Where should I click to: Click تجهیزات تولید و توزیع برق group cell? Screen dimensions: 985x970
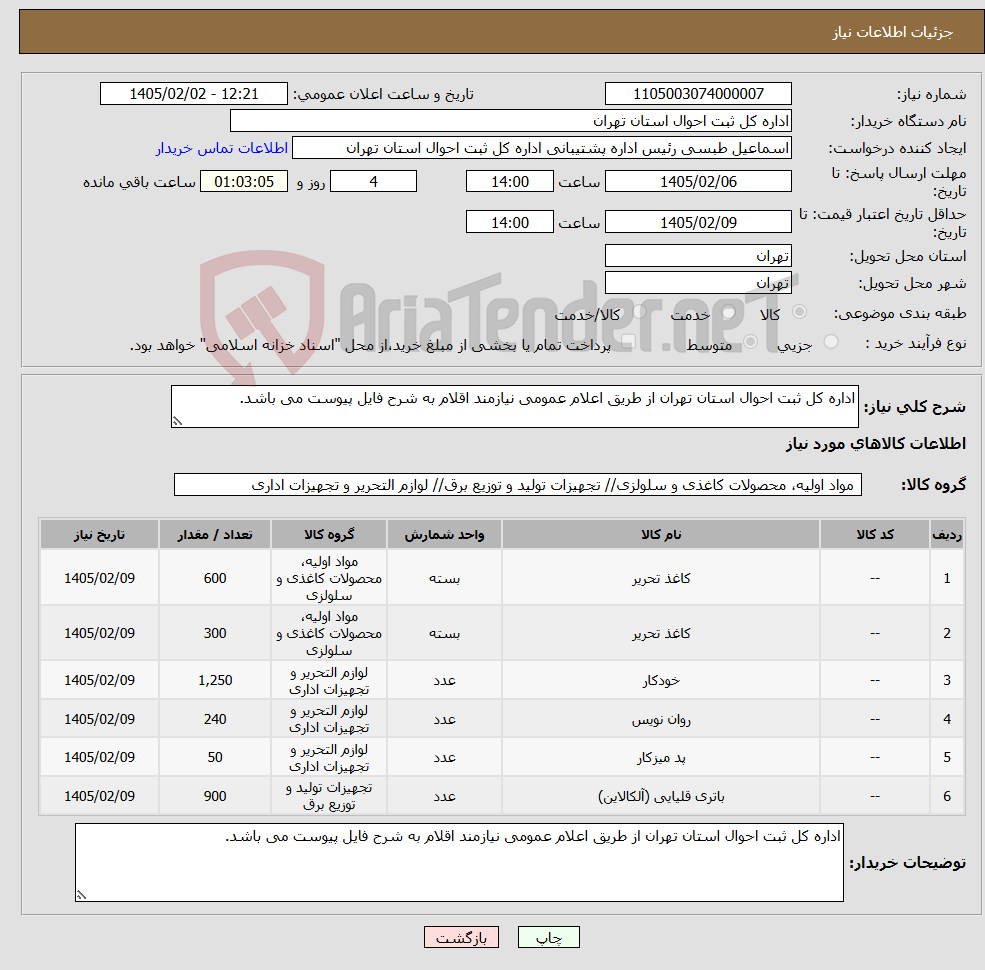pyautogui.click(x=329, y=796)
